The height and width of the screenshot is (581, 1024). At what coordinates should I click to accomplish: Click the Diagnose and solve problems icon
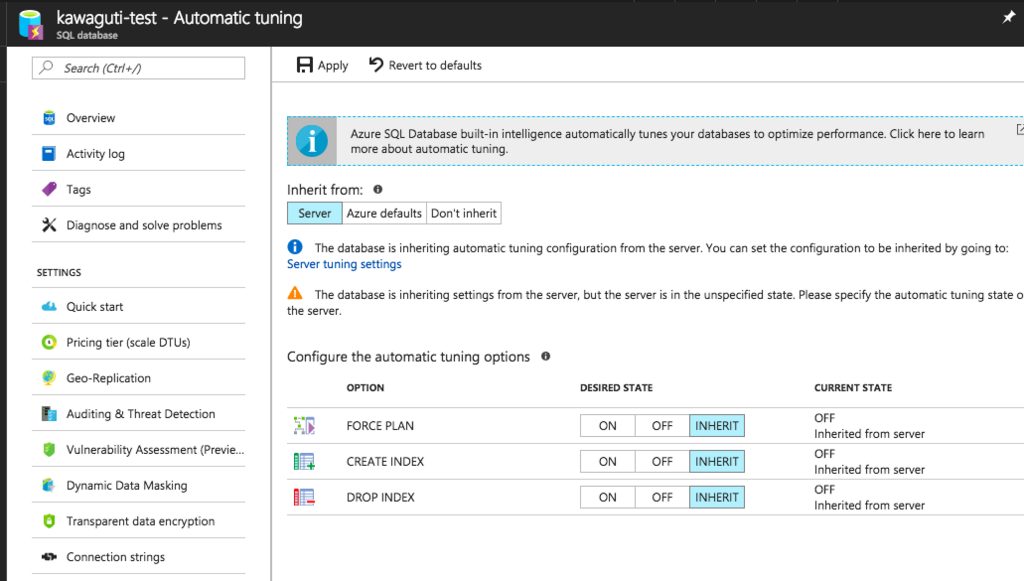tap(49, 225)
